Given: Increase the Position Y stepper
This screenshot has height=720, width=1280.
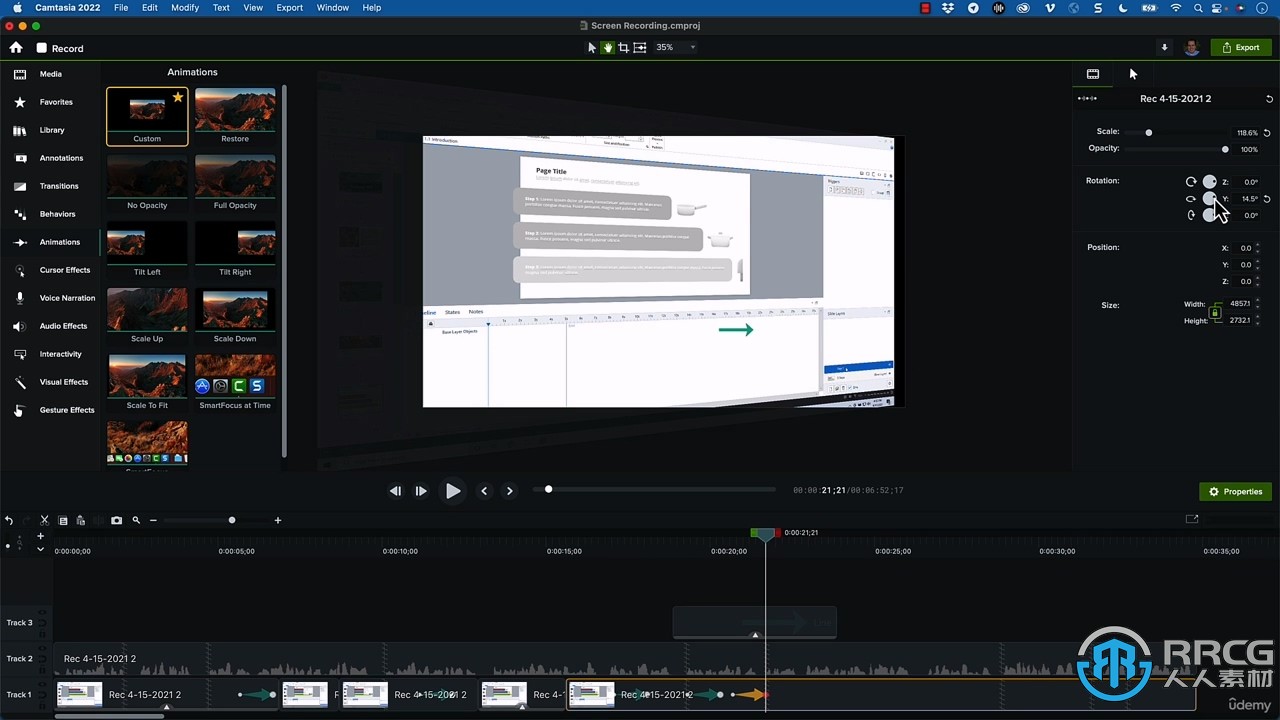Looking at the screenshot, I should (x=1258, y=262).
